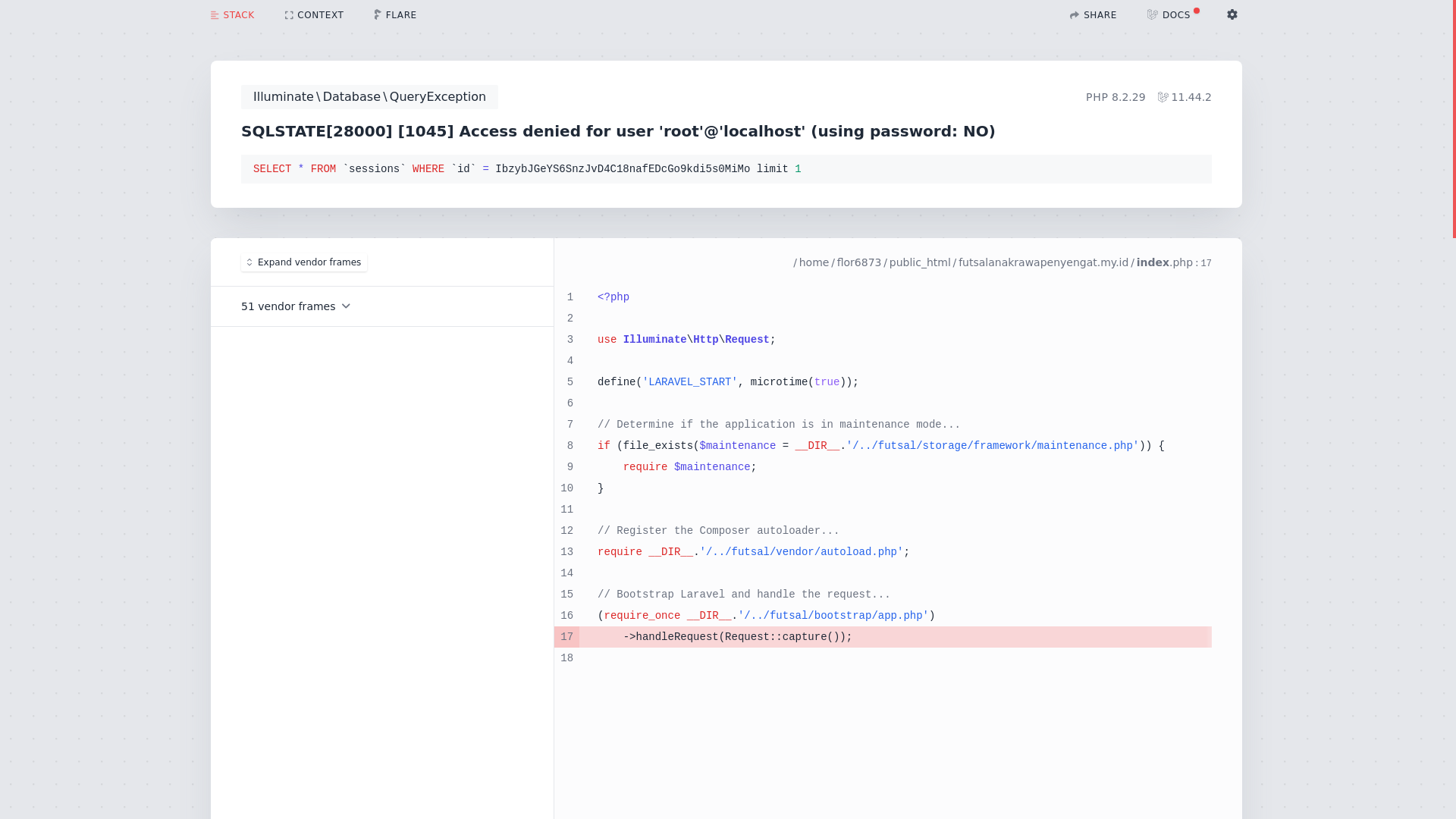Click public_html path segment
The image size is (1456, 819).
tap(919, 262)
